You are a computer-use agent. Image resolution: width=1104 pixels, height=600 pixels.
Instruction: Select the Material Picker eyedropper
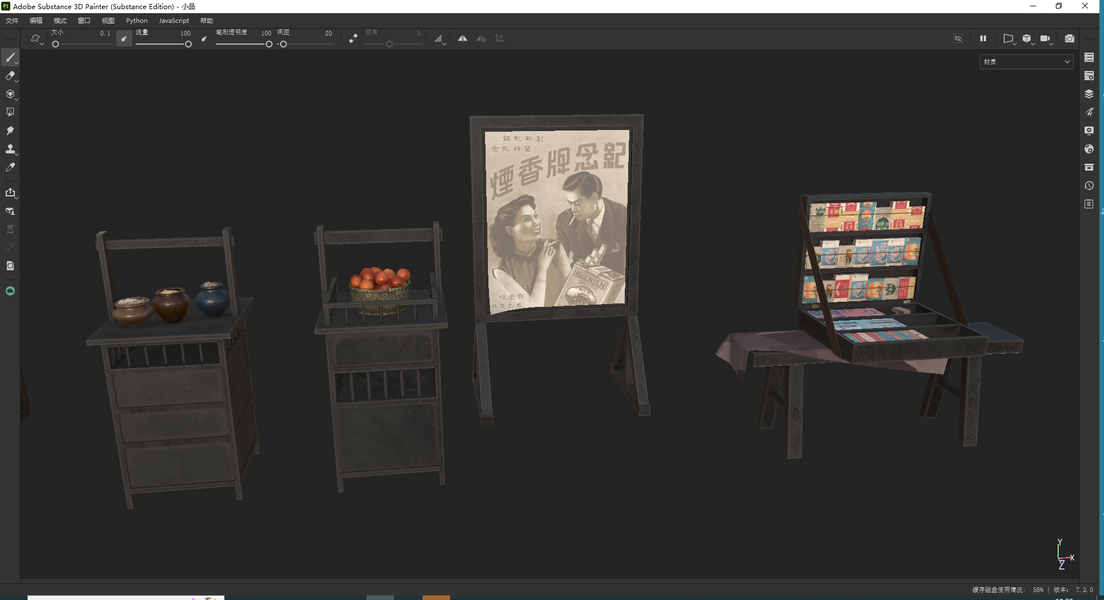coord(11,168)
